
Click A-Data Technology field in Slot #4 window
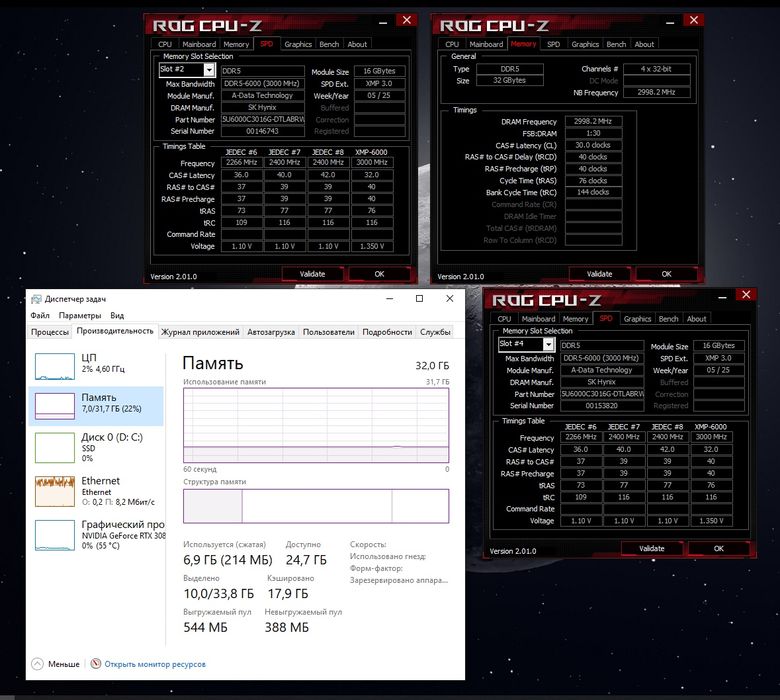pos(602,370)
